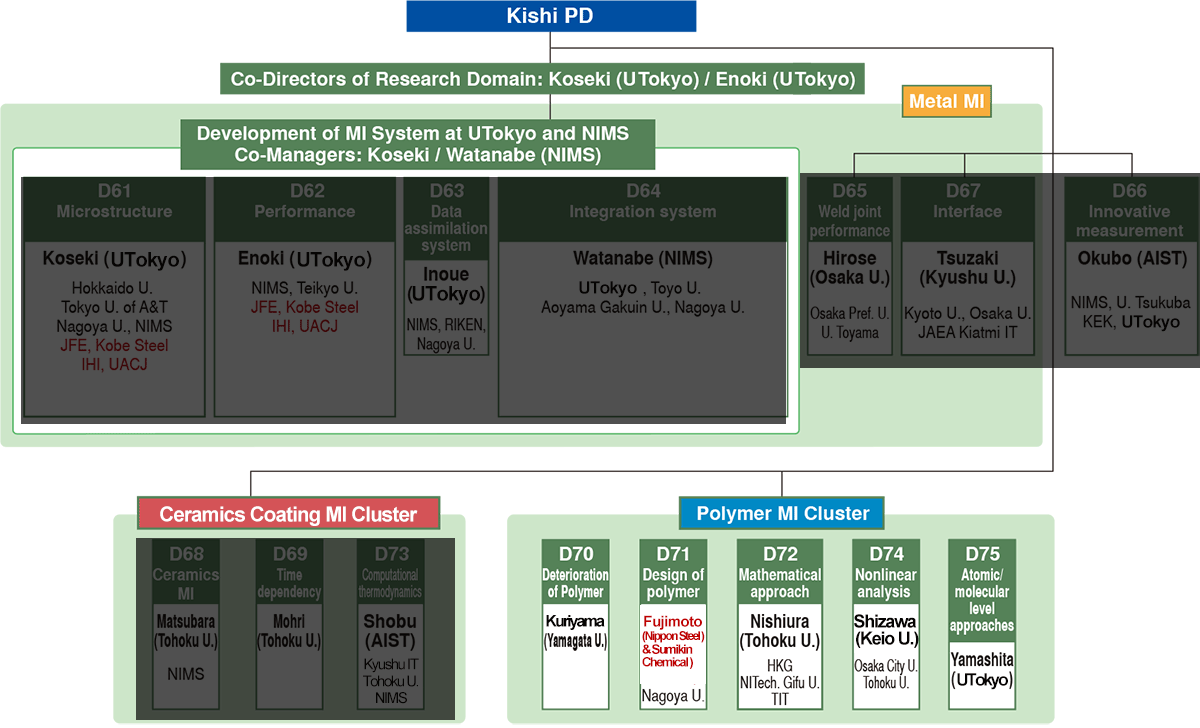The height and width of the screenshot is (728, 1200).
Task: Click Osaka City U. in D74
Action: click(x=886, y=666)
